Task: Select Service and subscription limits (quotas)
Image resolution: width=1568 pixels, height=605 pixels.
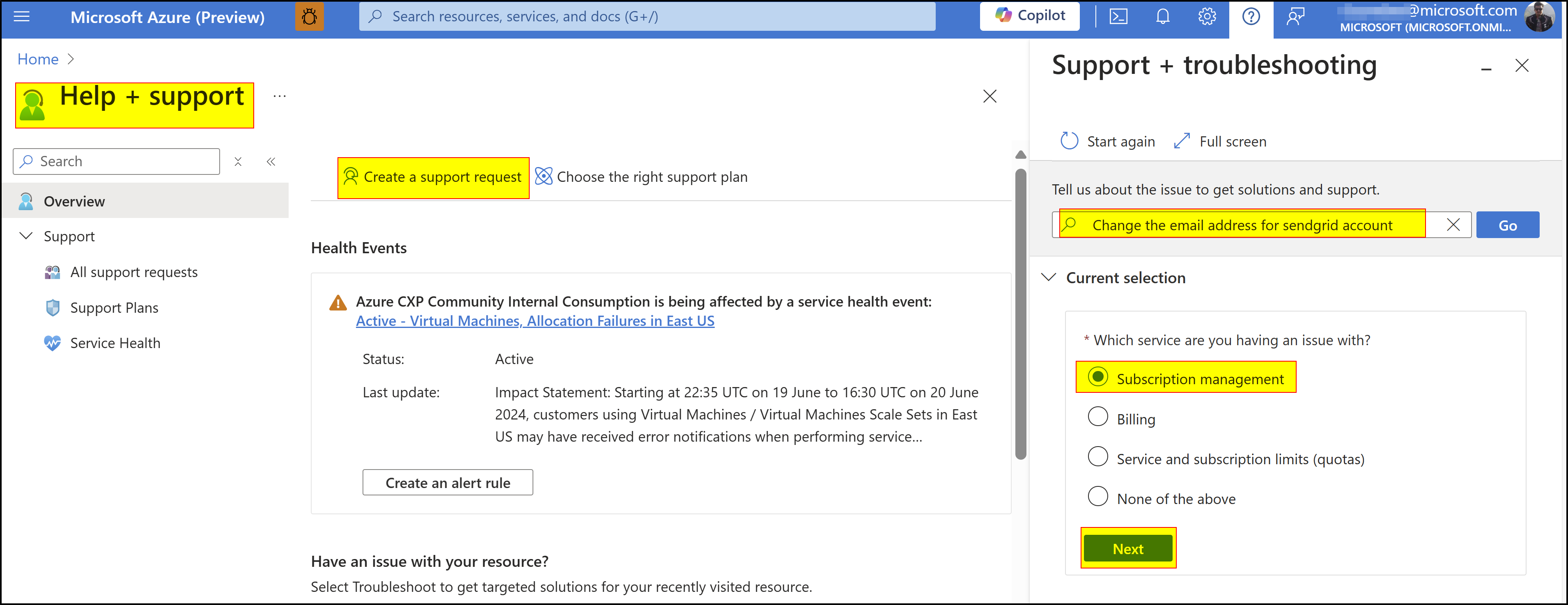Action: pyautogui.click(x=1097, y=456)
